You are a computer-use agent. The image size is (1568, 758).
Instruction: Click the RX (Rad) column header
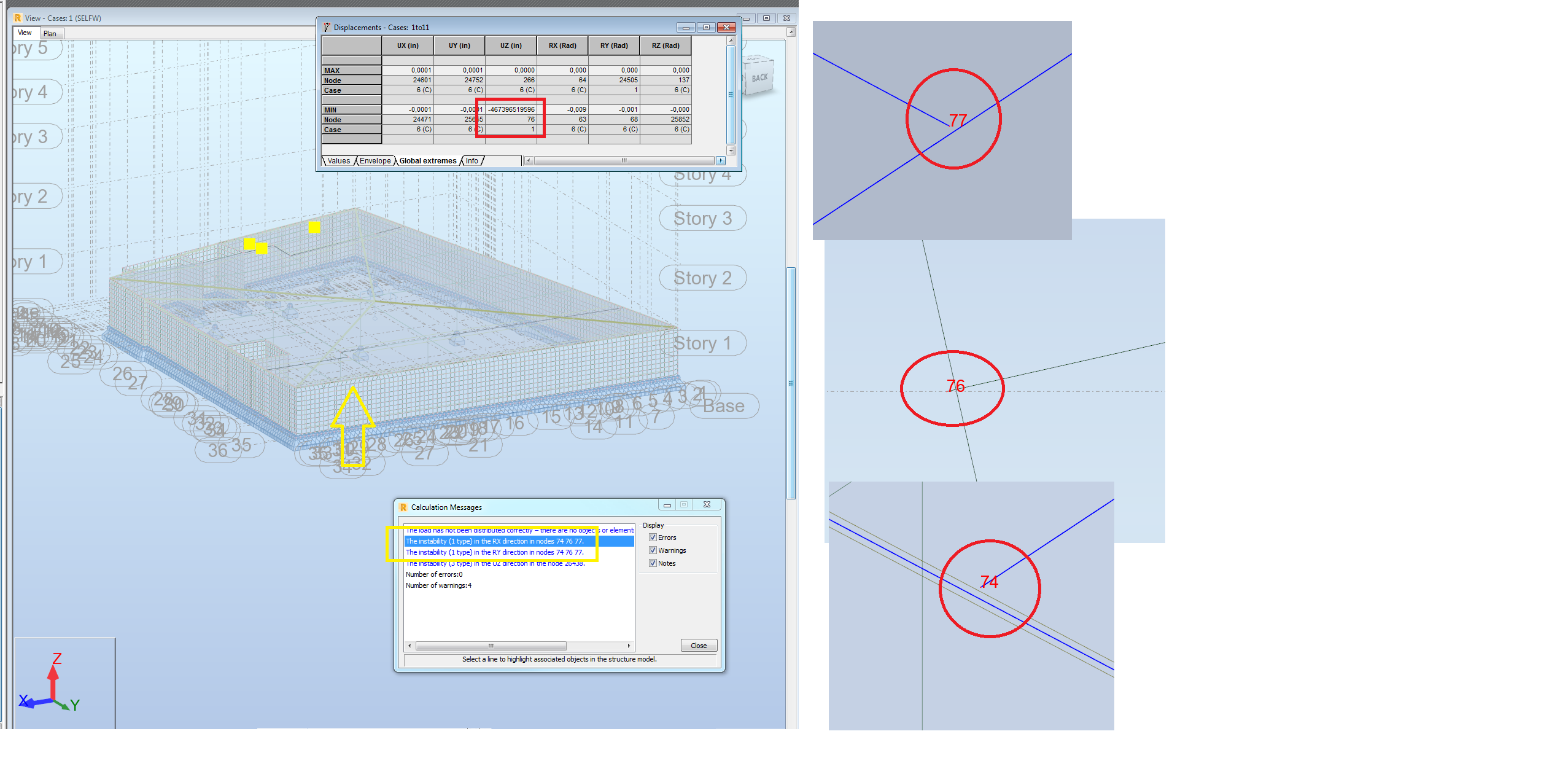[x=562, y=45]
